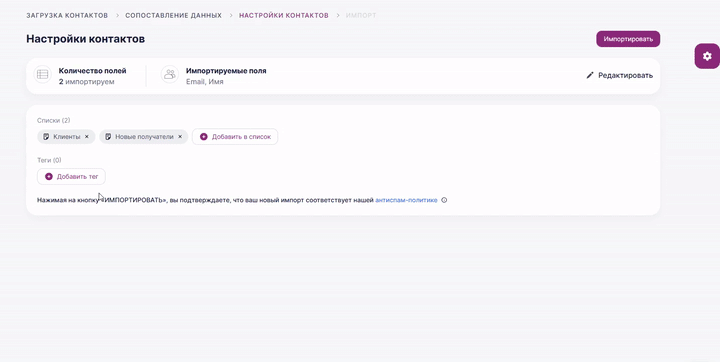Click the list icon on Новые получатели chip
Screen dimensions: 720x362
[x=108, y=136]
